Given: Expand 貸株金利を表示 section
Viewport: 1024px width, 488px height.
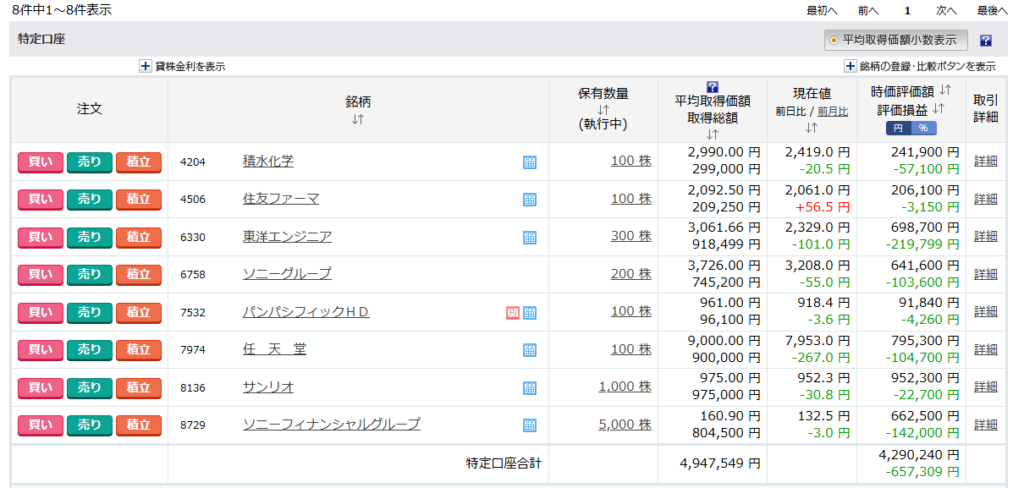Looking at the screenshot, I should [x=145, y=67].
